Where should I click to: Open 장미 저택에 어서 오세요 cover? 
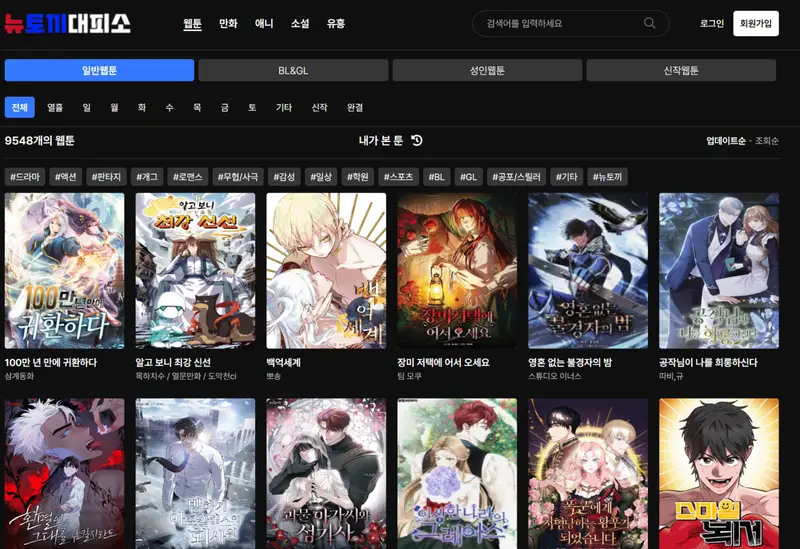pos(457,271)
